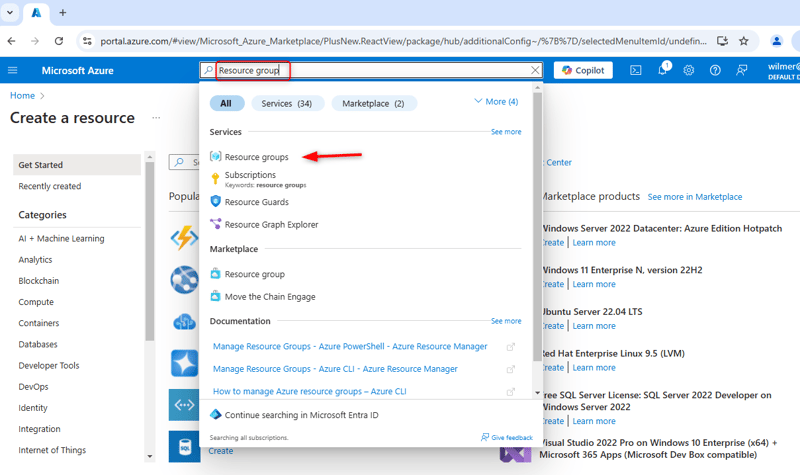This screenshot has width=800, height=475.
Task: Select the Services (34) filter
Action: [287, 104]
